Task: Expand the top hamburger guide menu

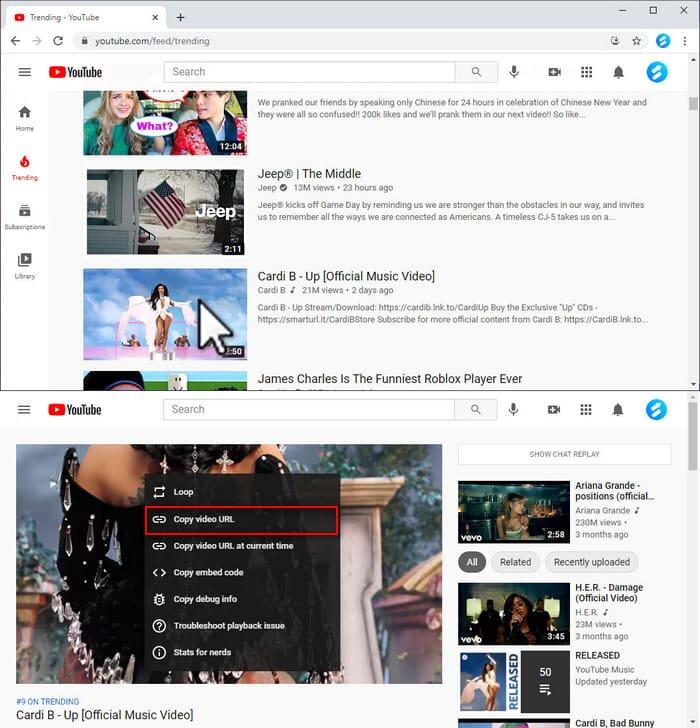Action: 25,72
